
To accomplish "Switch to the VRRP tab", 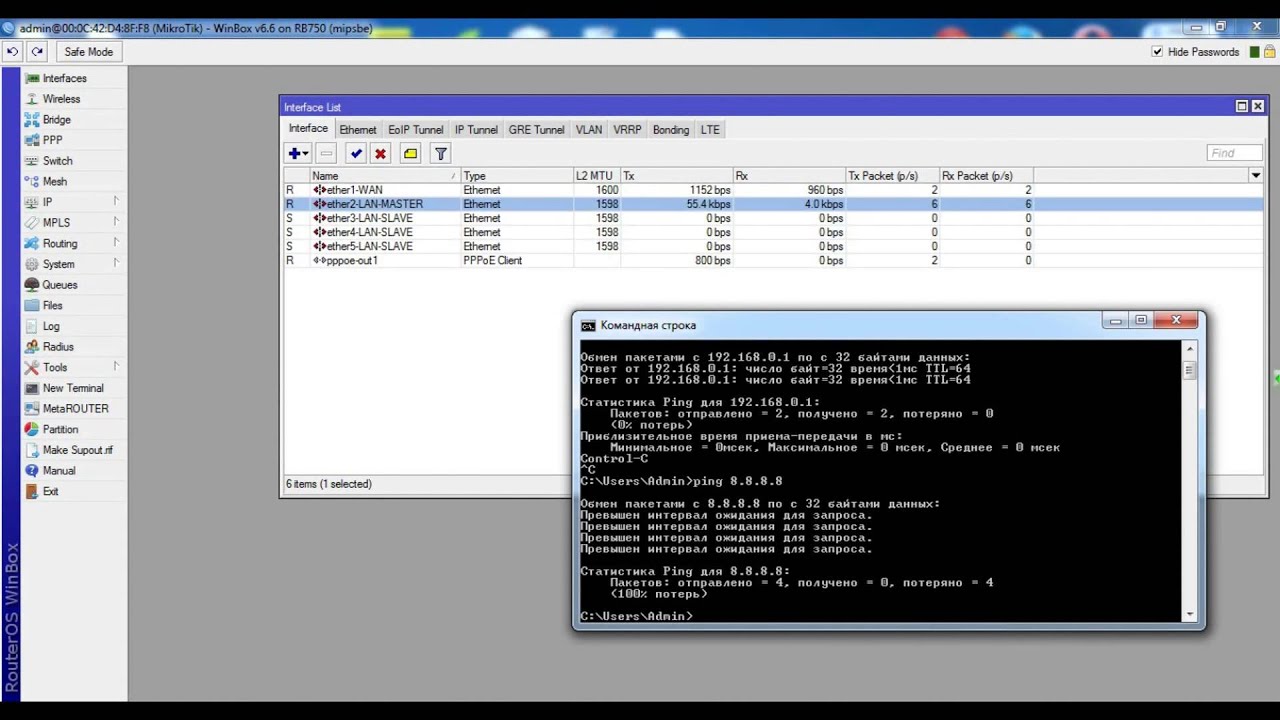I will (x=627, y=130).
